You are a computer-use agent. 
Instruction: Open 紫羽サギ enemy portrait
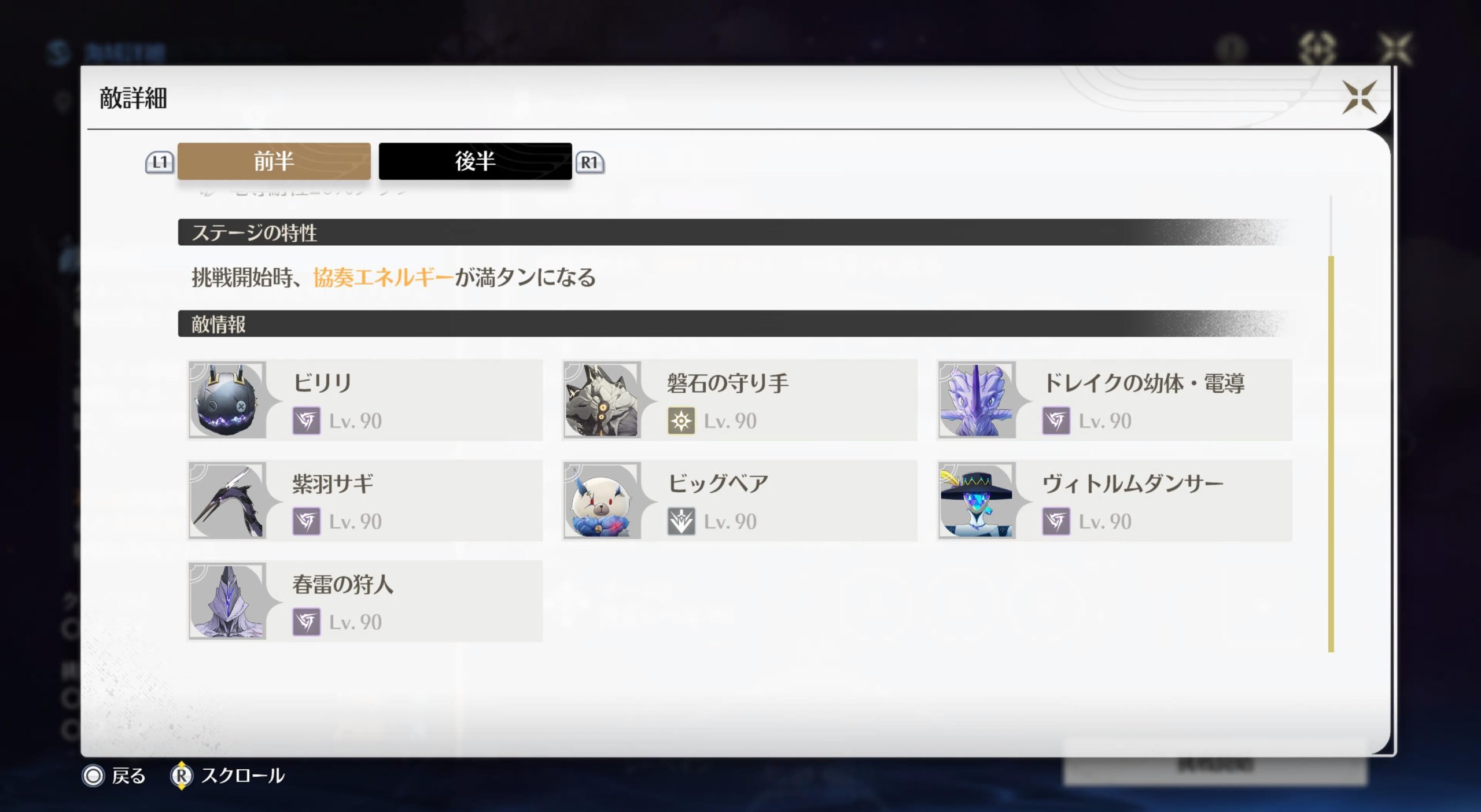[x=227, y=501]
